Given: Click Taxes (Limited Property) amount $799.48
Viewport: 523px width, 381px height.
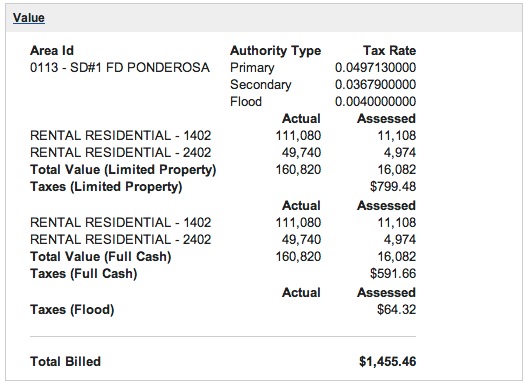Looking at the screenshot, I should click(393, 187).
